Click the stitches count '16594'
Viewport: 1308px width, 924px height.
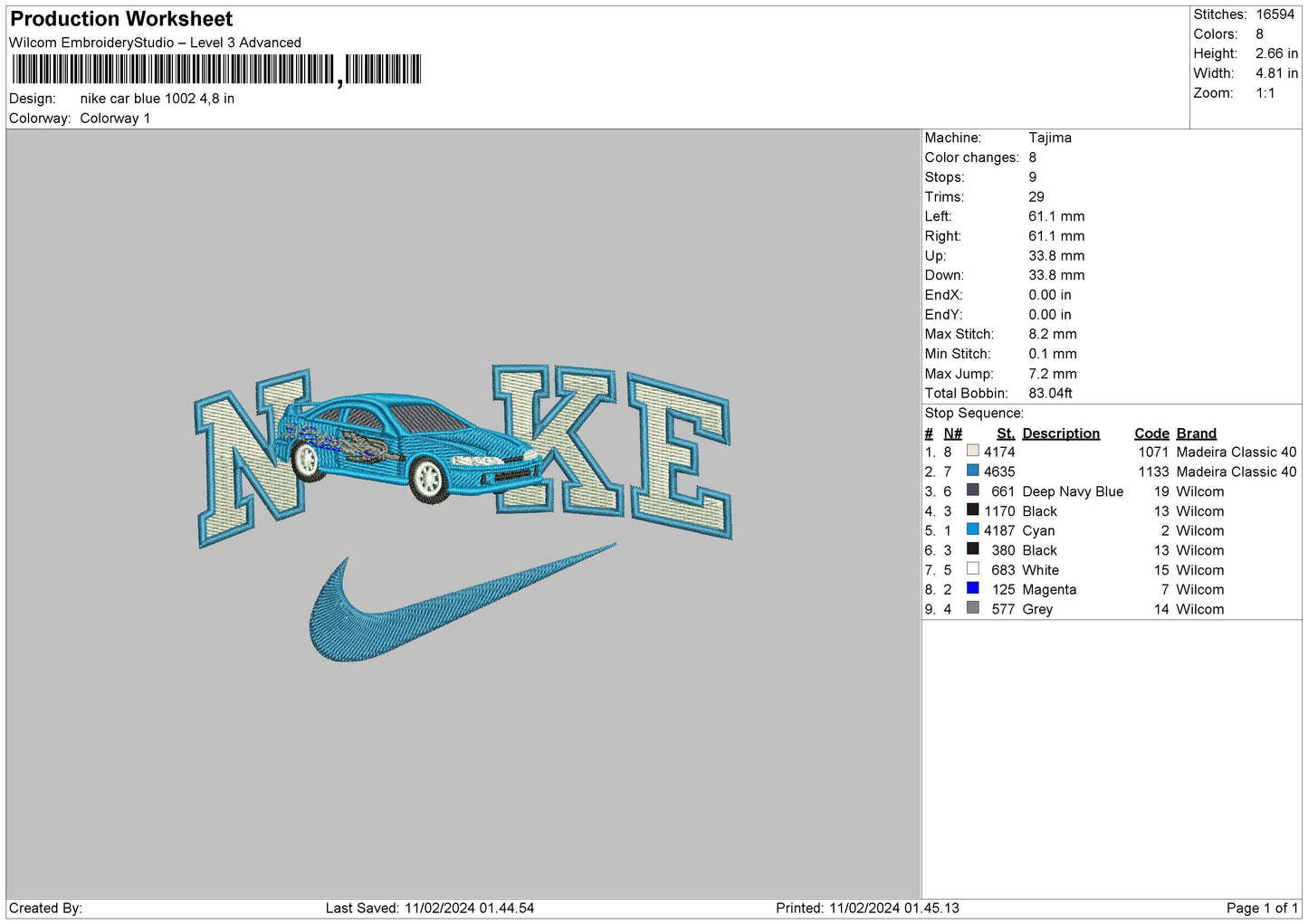point(1275,14)
